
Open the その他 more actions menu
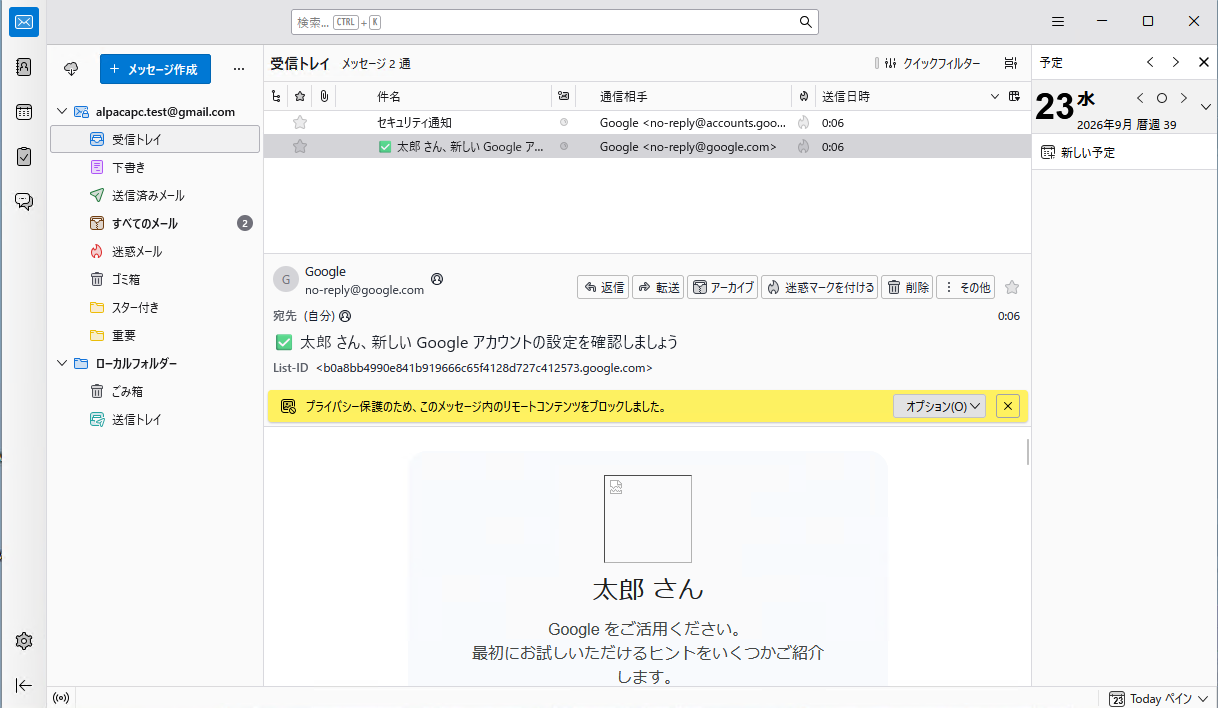click(966, 288)
